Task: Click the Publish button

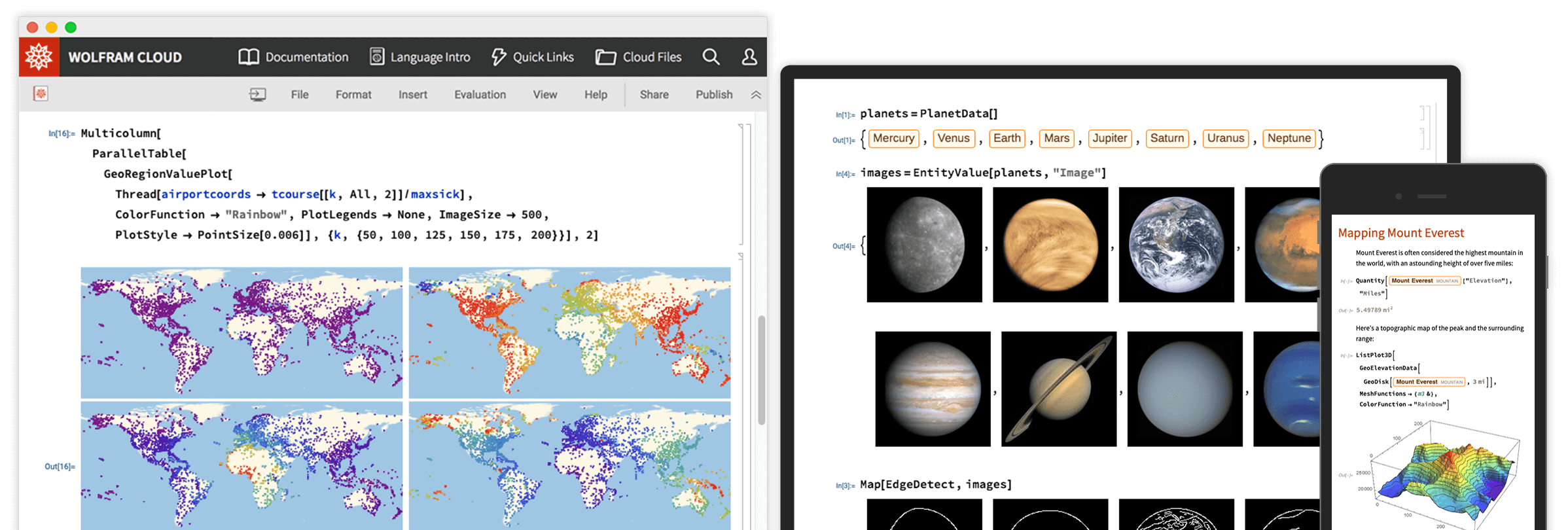Action: (x=714, y=95)
